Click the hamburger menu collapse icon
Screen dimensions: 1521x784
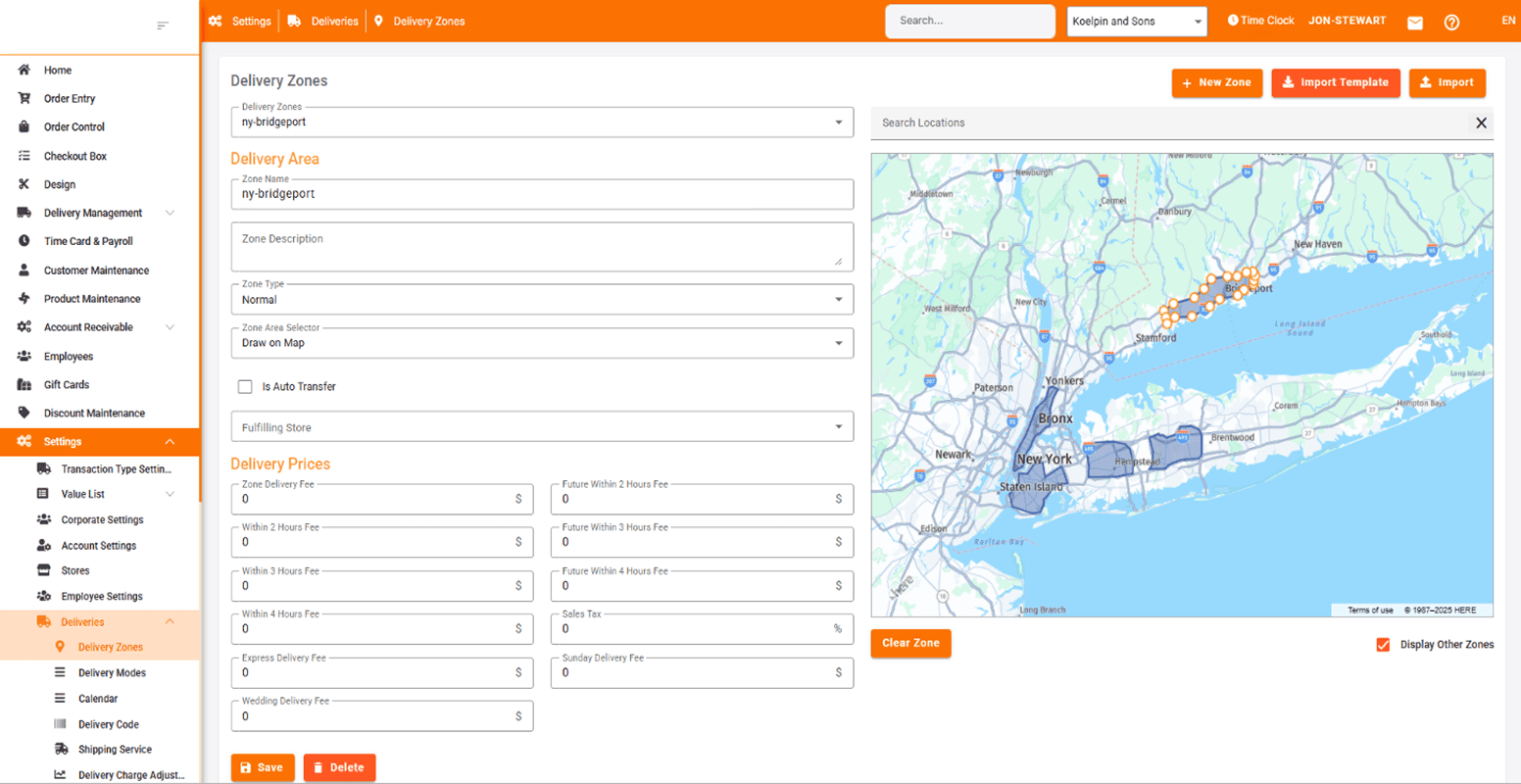pos(163,25)
